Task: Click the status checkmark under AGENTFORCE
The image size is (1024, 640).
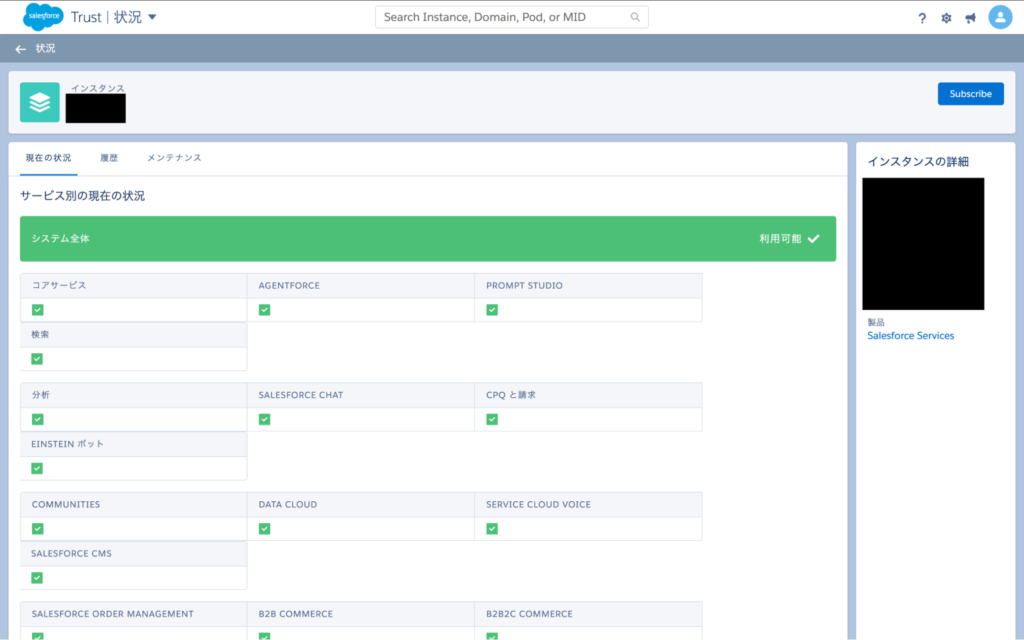Action: point(264,310)
